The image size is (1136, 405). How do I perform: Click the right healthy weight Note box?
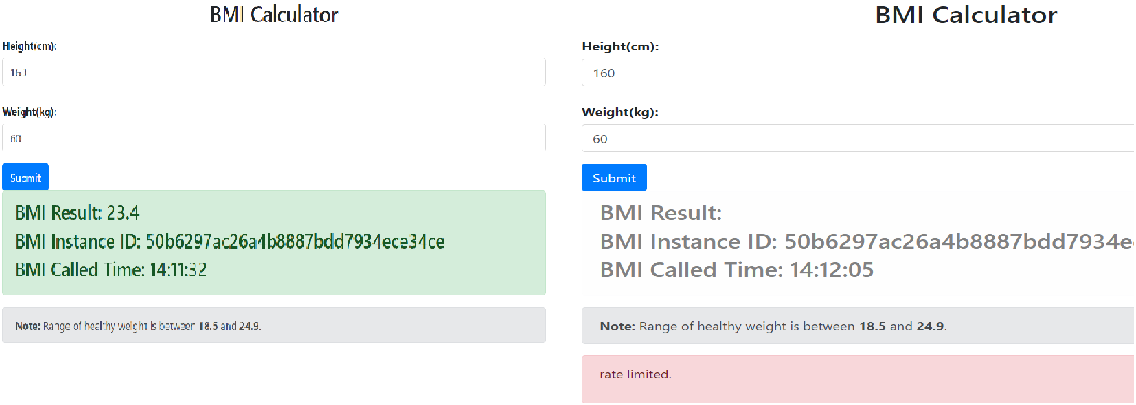point(858,326)
